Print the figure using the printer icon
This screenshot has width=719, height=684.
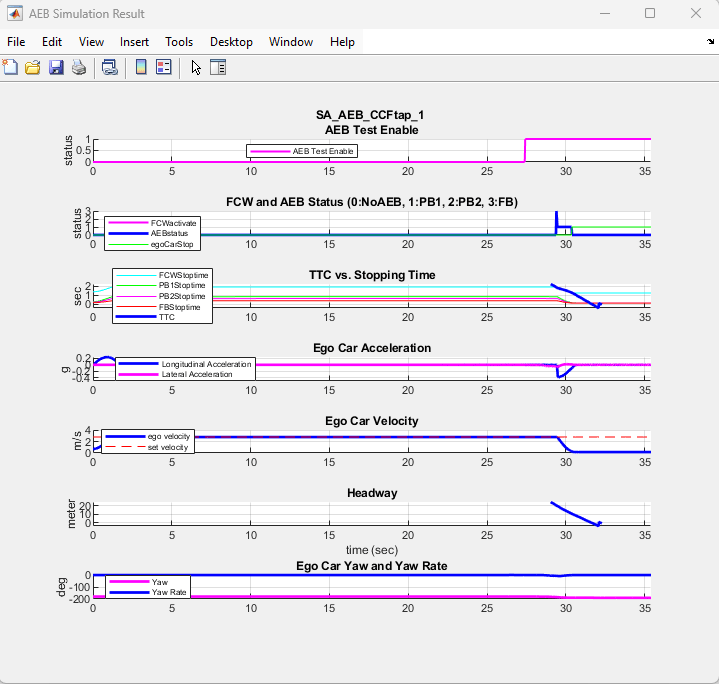click(x=78, y=68)
